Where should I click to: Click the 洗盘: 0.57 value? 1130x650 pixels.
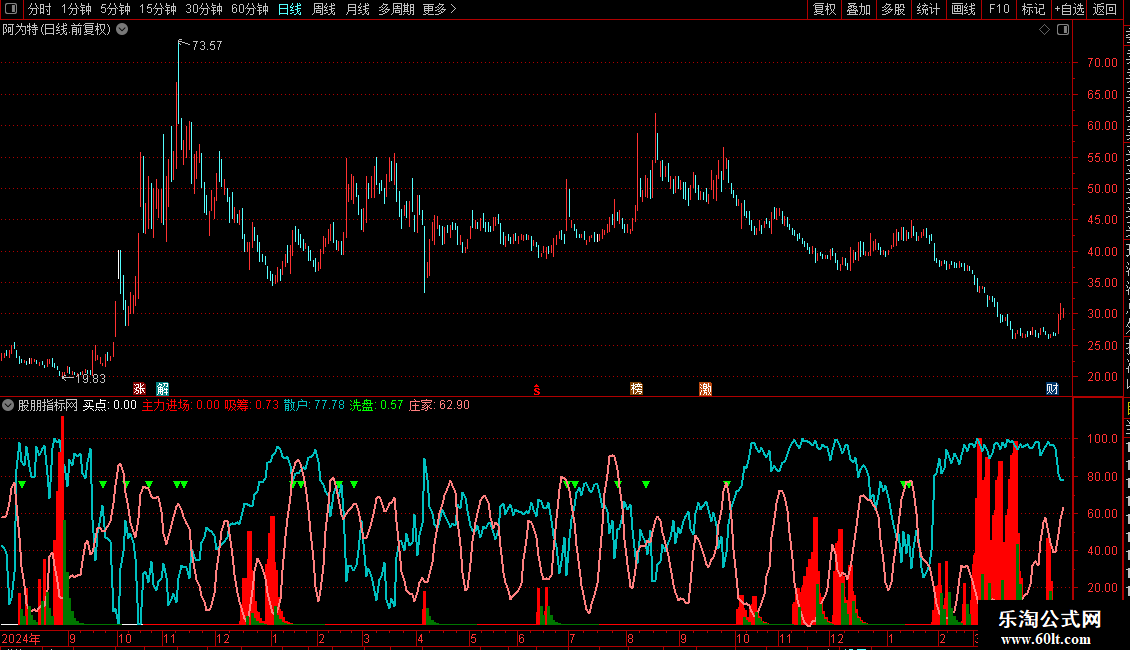pyautogui.click(x=376, y=405)
